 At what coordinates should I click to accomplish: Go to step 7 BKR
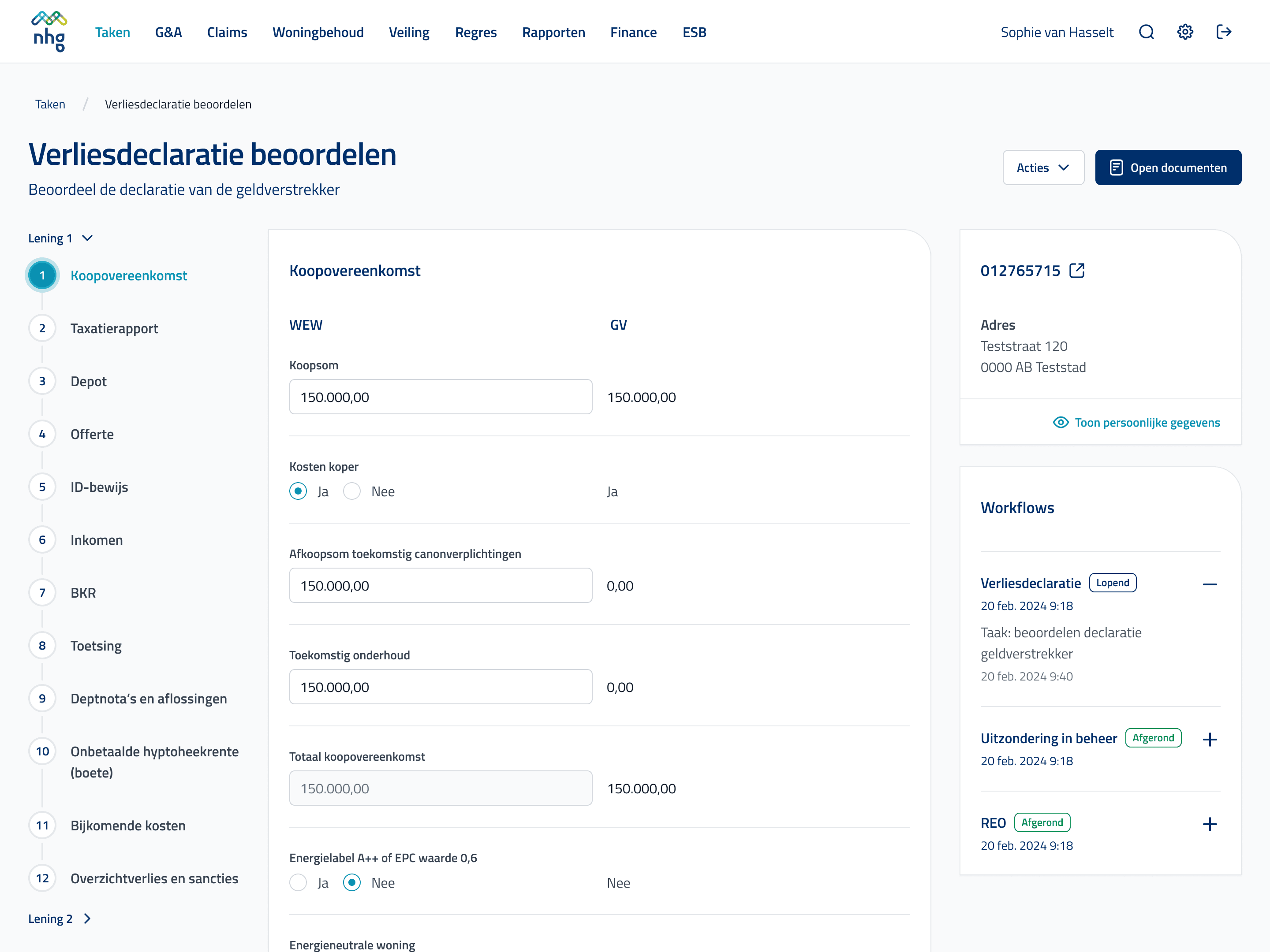[62, 593]
